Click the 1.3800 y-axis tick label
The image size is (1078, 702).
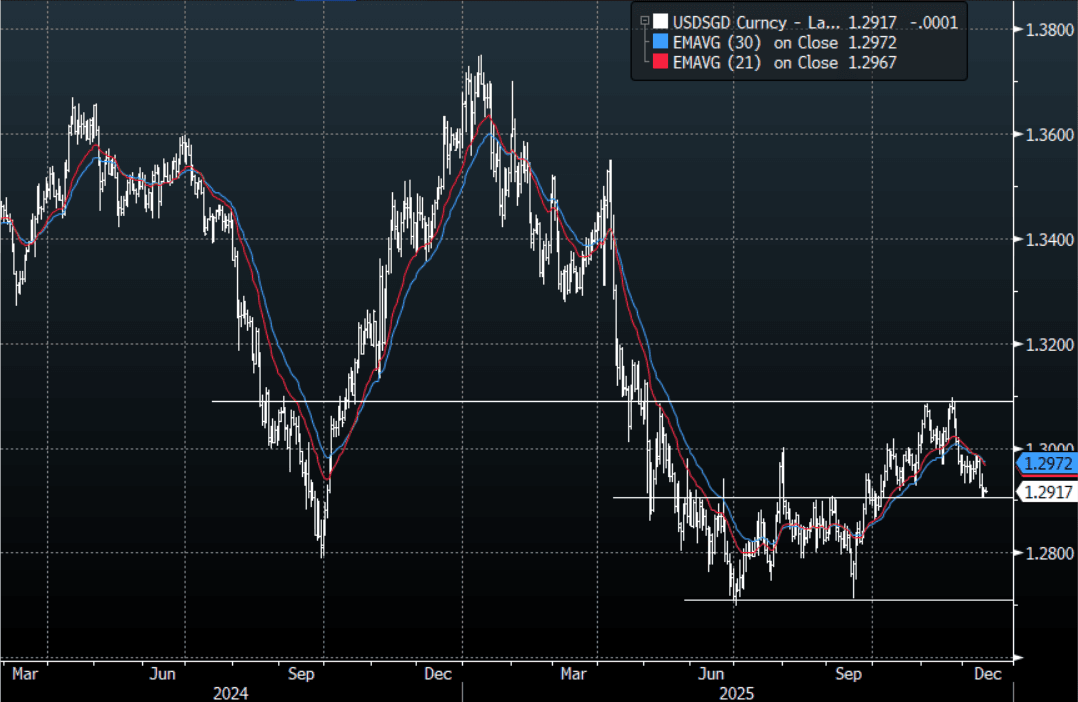click(x=1045, y=30)
